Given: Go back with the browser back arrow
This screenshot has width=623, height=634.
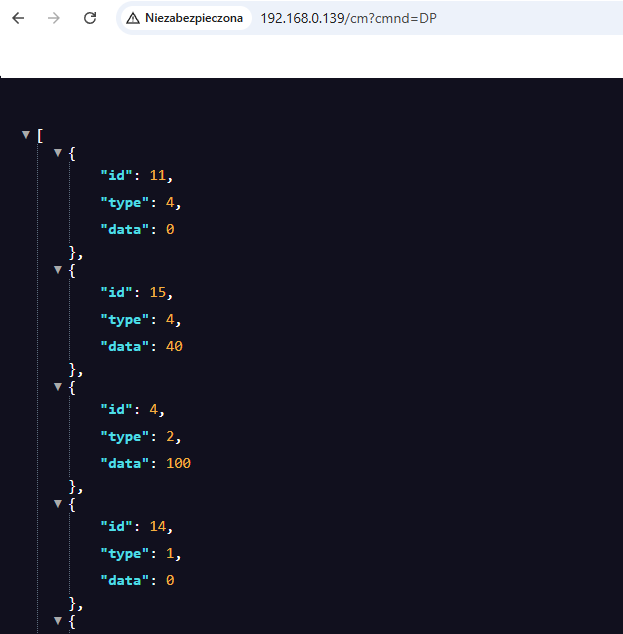Looking at the screenshot, I should click(x=18, y=18).
